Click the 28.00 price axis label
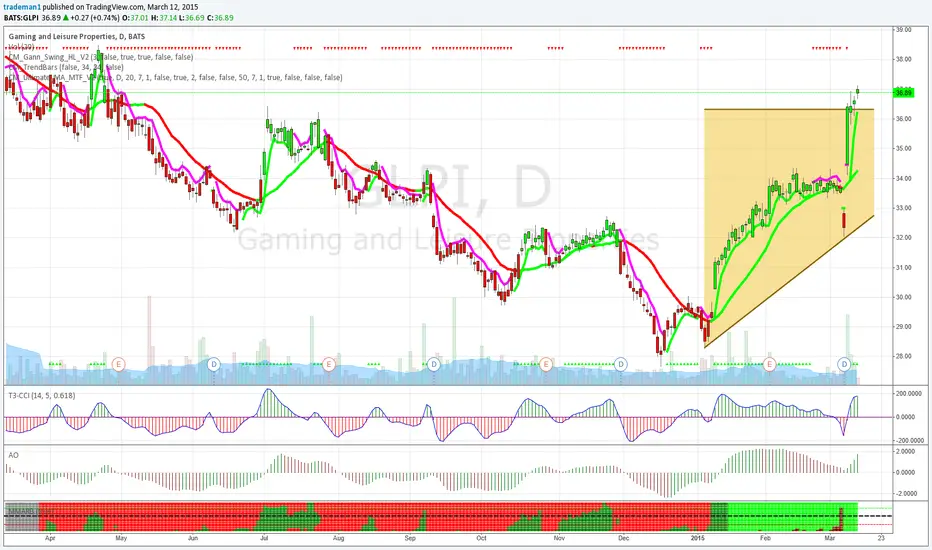932x550 pixels. tap(903, 356)
